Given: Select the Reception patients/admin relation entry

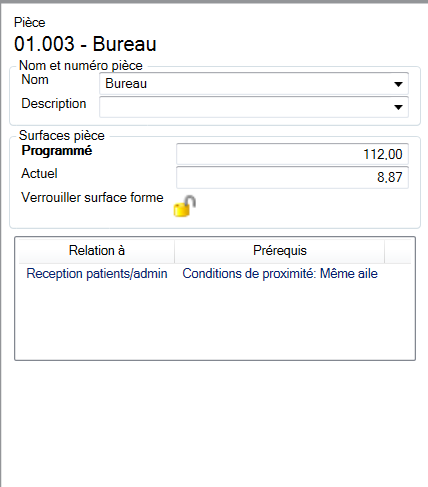Looking at the screenshot, I should (x=97, y=274).
